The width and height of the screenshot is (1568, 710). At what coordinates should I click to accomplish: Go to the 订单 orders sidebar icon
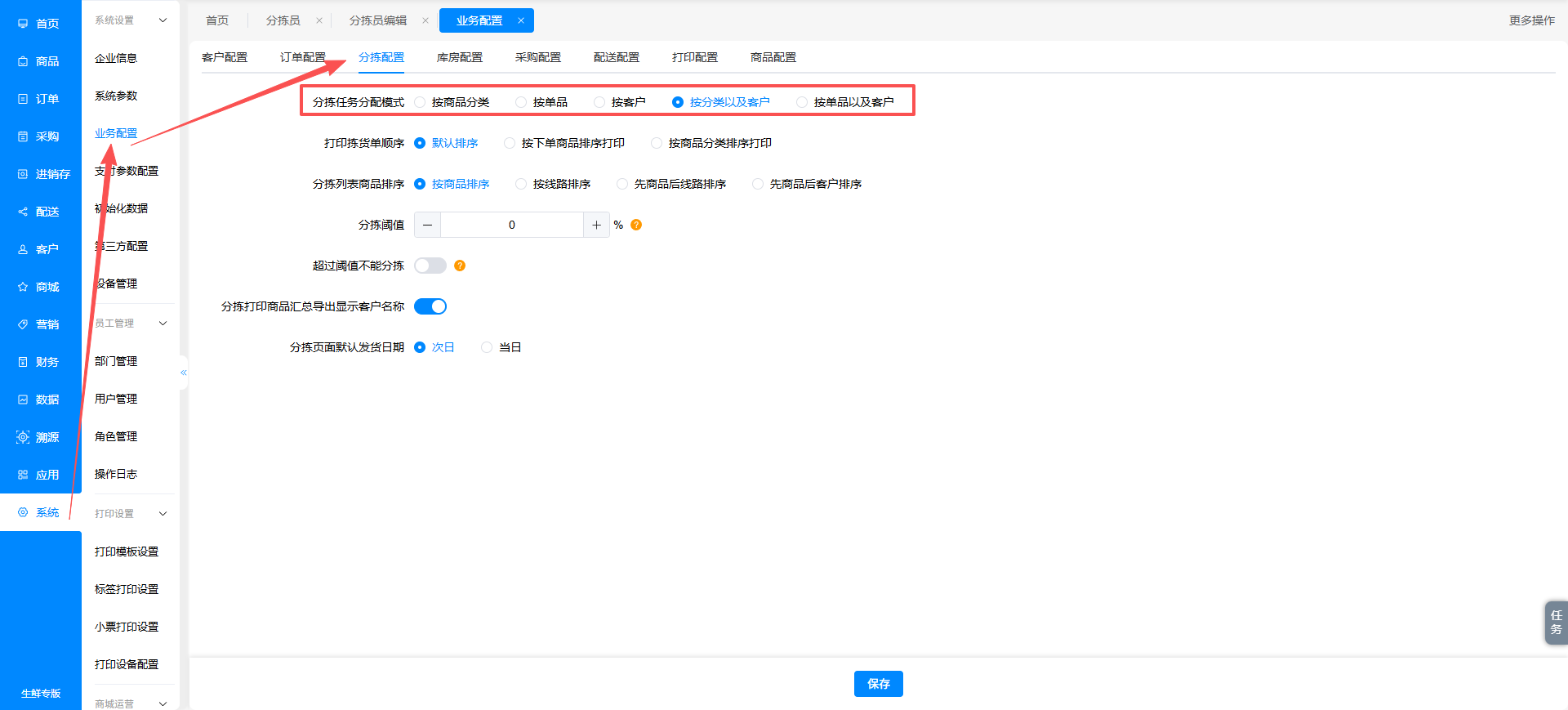[x=23, y=99]
